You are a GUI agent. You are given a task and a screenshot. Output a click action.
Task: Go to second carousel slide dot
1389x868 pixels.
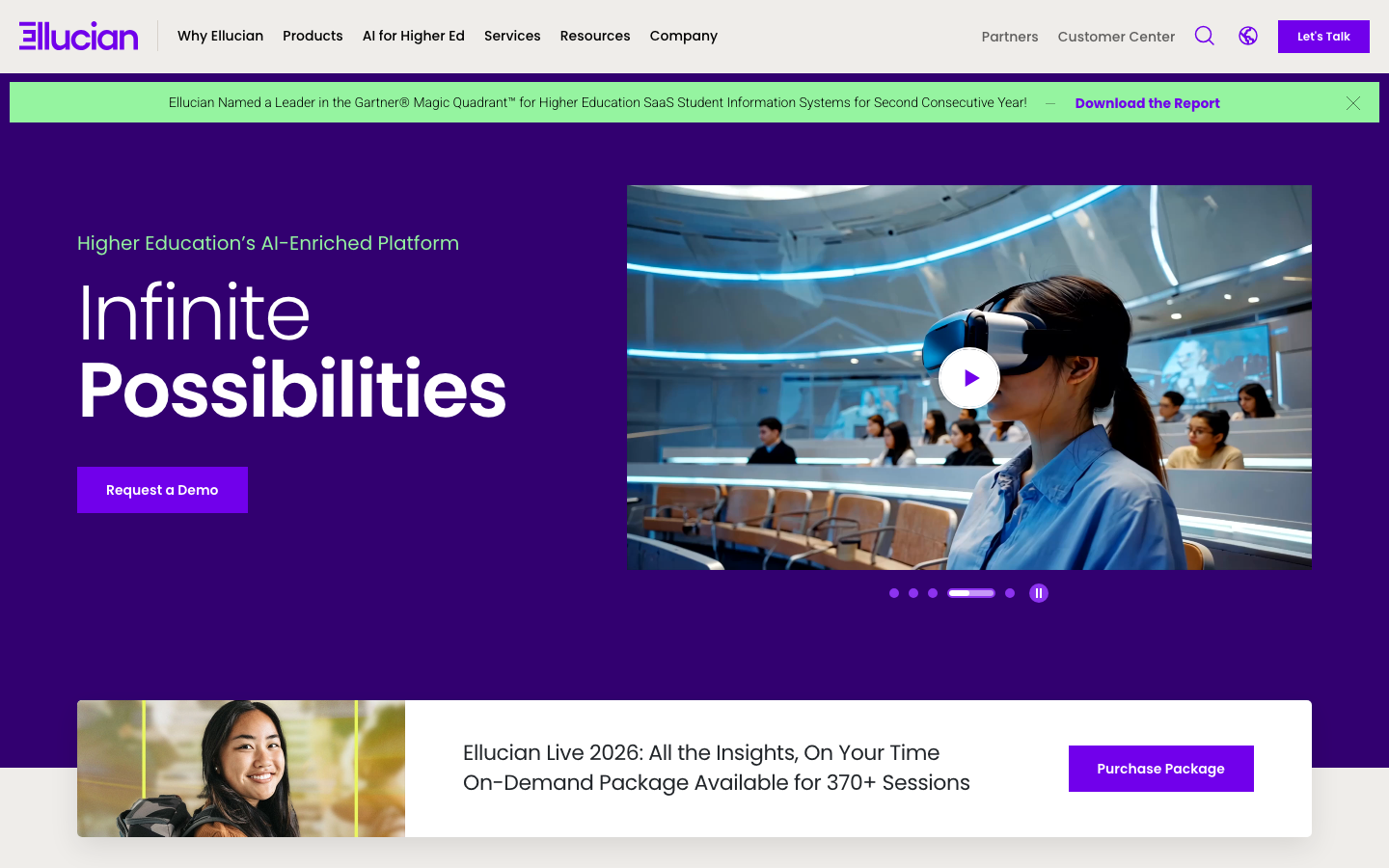click(913, 593)
